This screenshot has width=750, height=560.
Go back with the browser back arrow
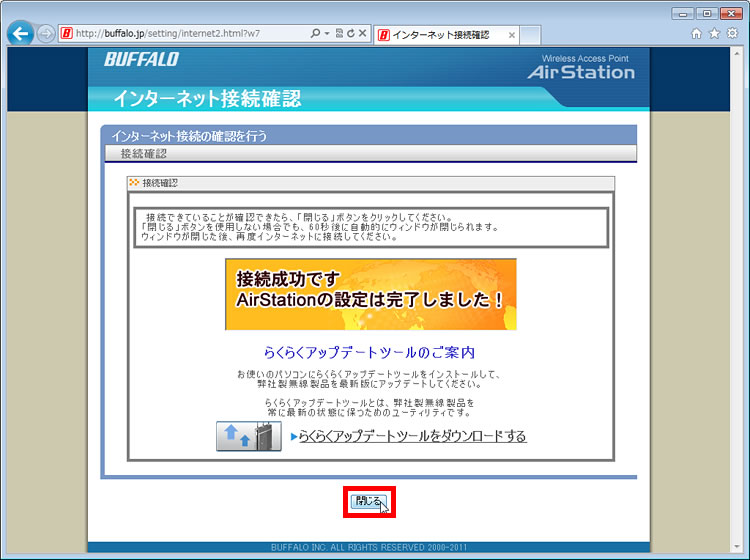click(x=20, y=33)
